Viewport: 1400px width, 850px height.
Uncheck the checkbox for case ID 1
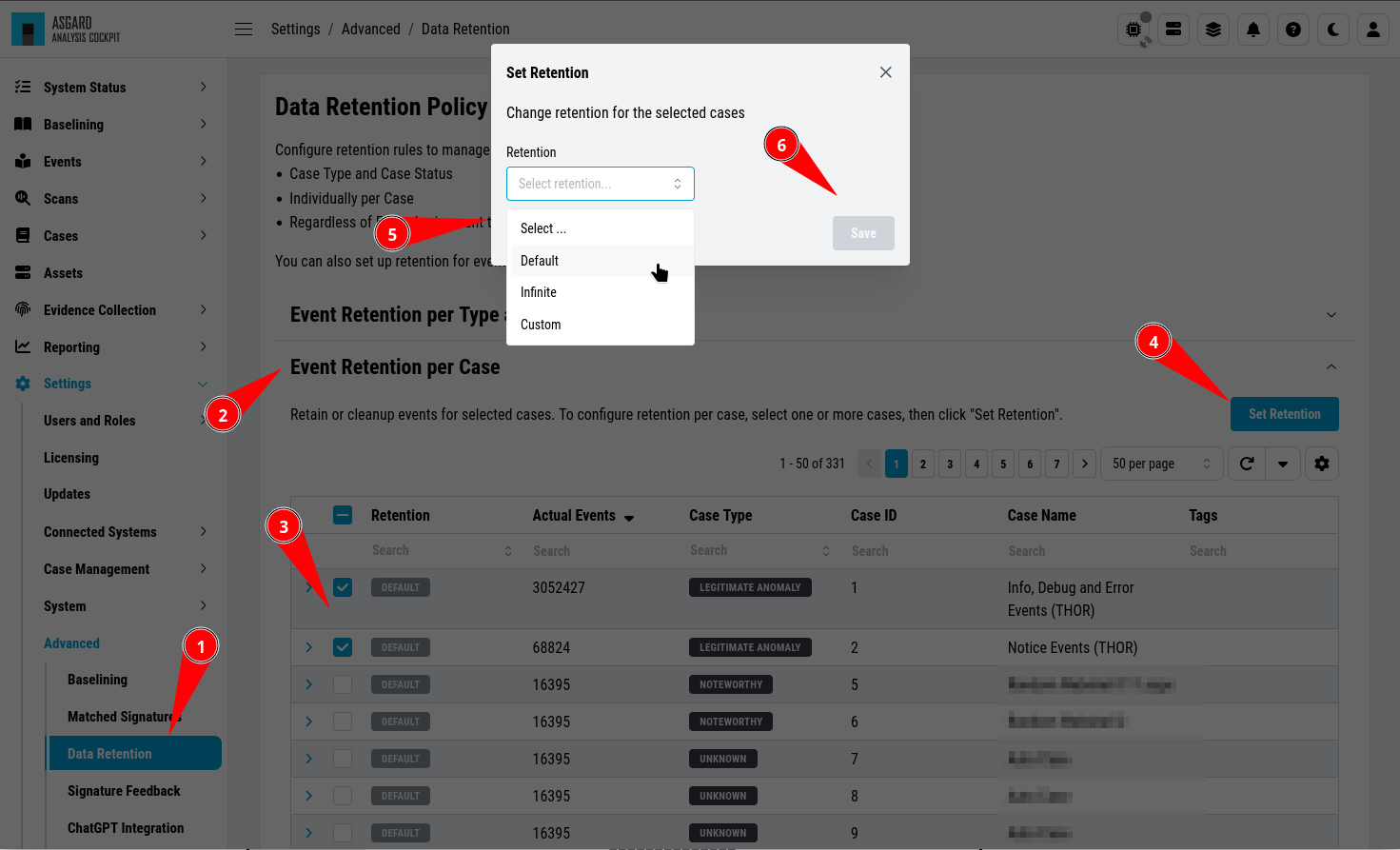pyautogui.click(x=343, y=587)
